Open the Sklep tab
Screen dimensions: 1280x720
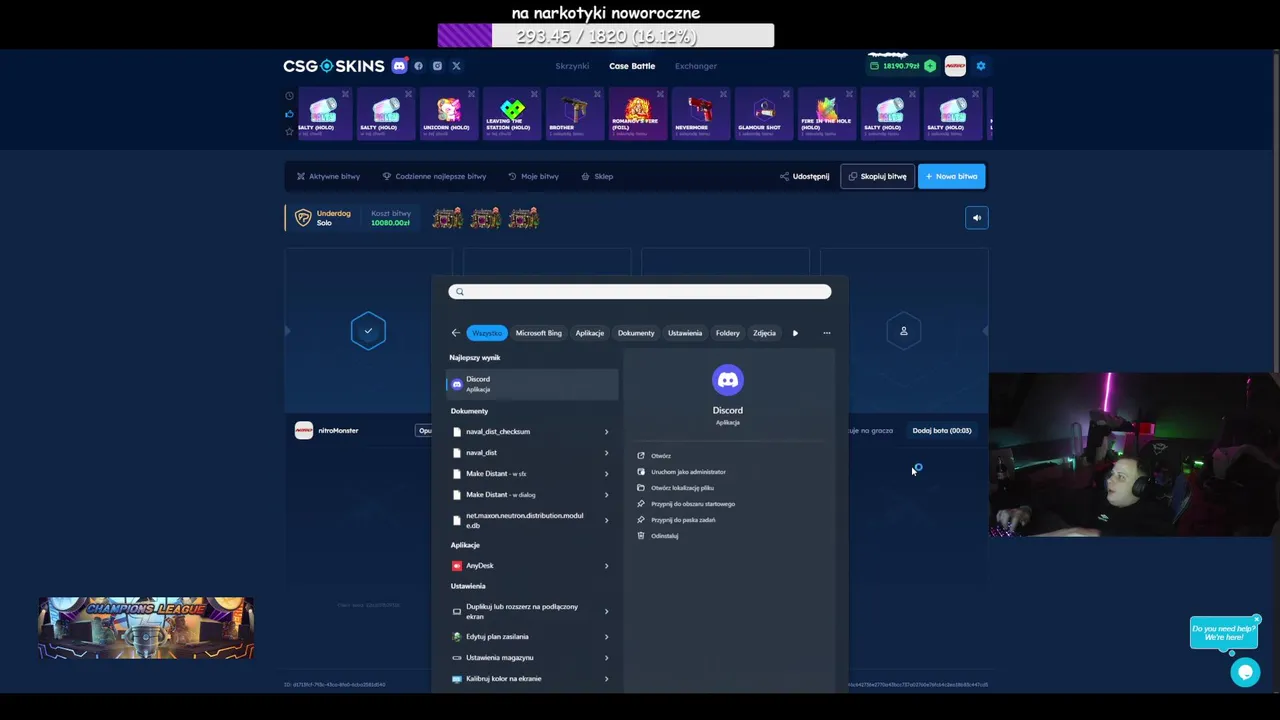(x=597, y=176)
